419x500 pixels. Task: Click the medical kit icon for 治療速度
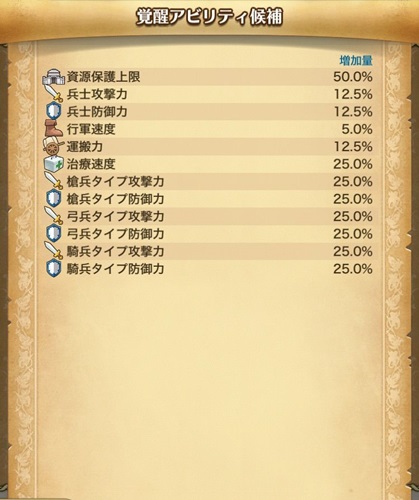tap(53, 164)
